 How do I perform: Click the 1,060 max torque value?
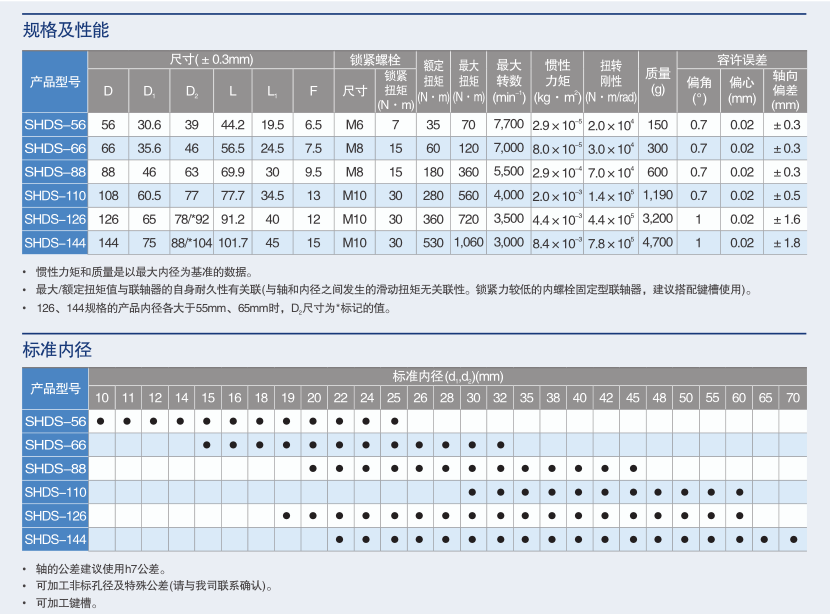point(468,243)
